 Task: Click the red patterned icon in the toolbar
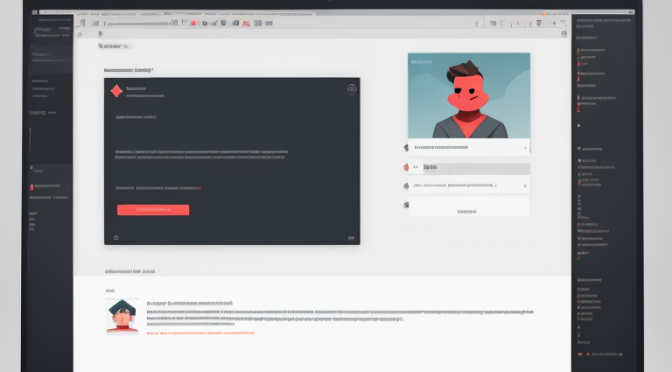246,24
